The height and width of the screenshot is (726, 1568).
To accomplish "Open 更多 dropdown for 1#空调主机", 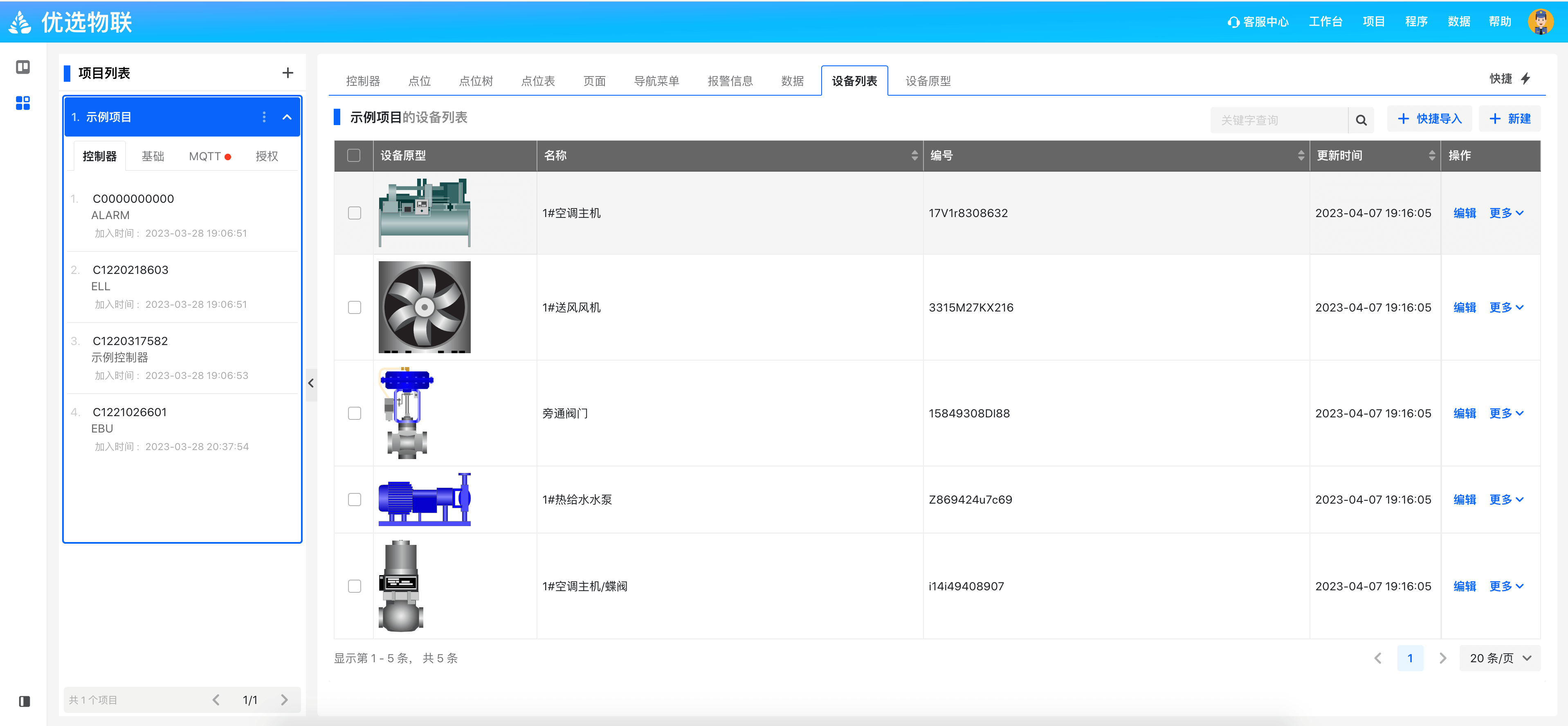I will [x=1507, y=213].
